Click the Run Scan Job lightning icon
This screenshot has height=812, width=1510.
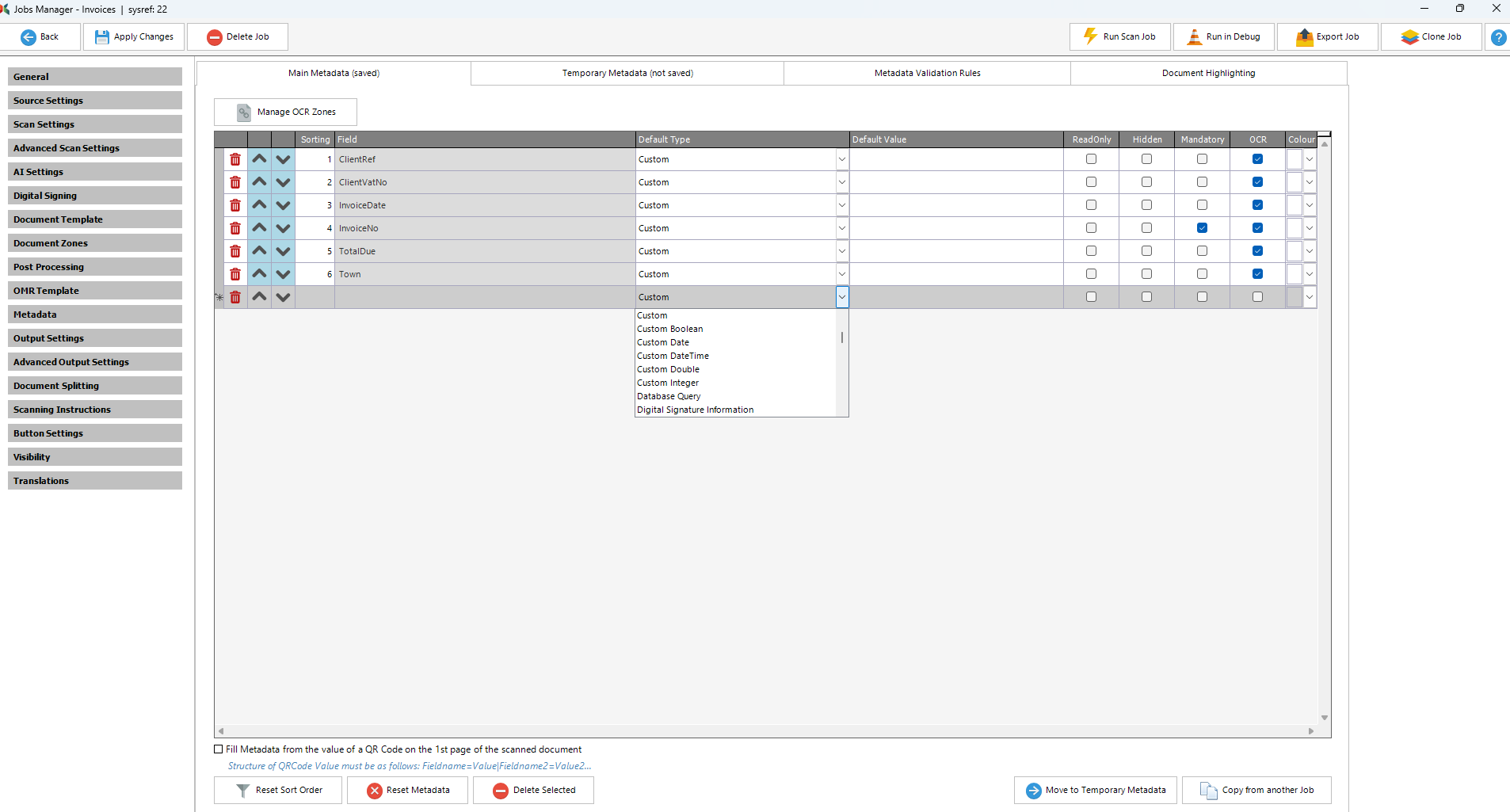[1090, 36]
